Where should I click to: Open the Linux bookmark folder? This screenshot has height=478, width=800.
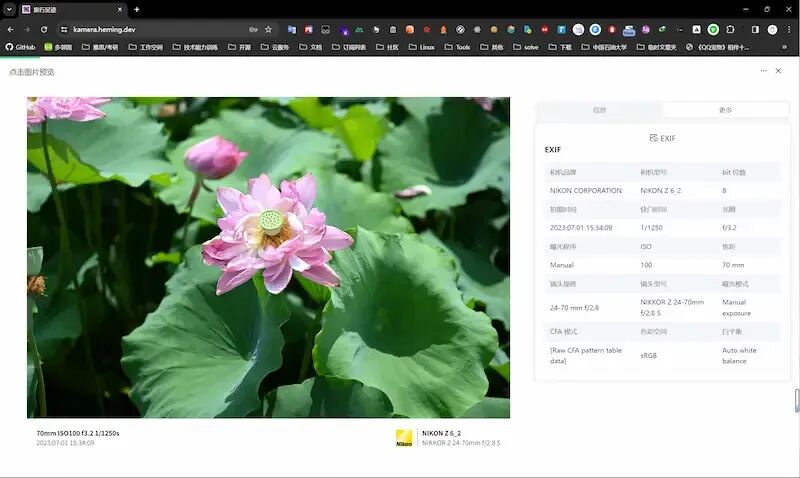pos(421,47)
